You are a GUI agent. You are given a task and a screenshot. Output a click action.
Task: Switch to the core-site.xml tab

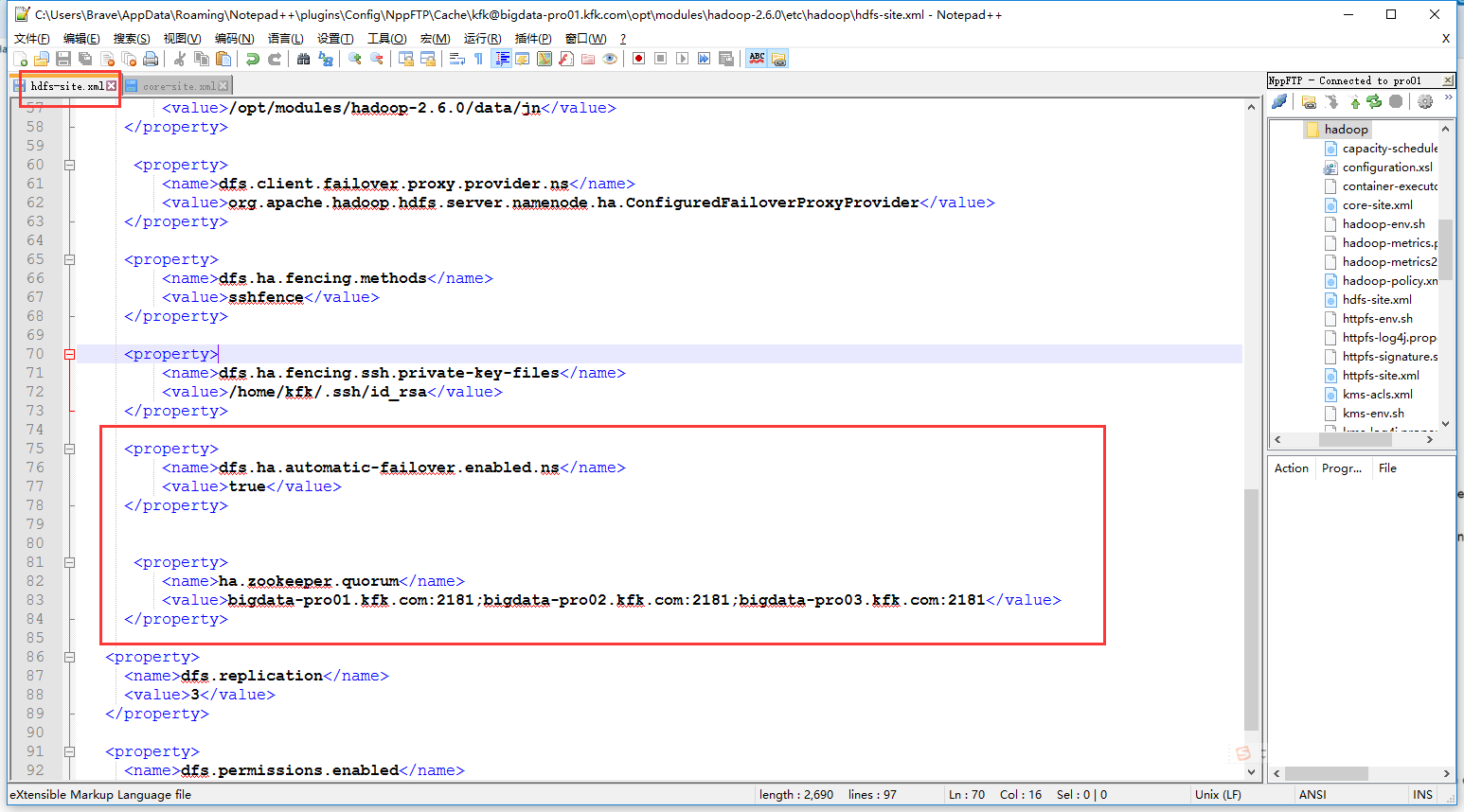pos(178,86)
